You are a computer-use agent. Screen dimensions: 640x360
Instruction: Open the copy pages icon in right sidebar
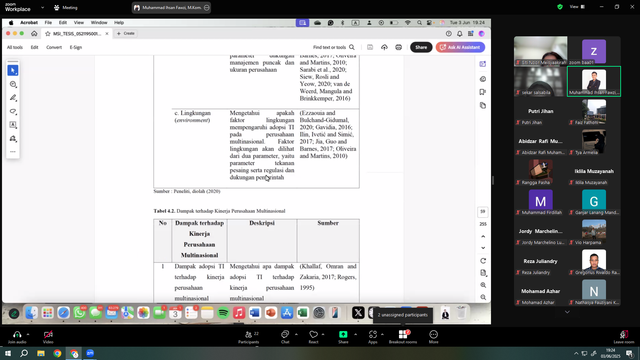pos(483,106)
